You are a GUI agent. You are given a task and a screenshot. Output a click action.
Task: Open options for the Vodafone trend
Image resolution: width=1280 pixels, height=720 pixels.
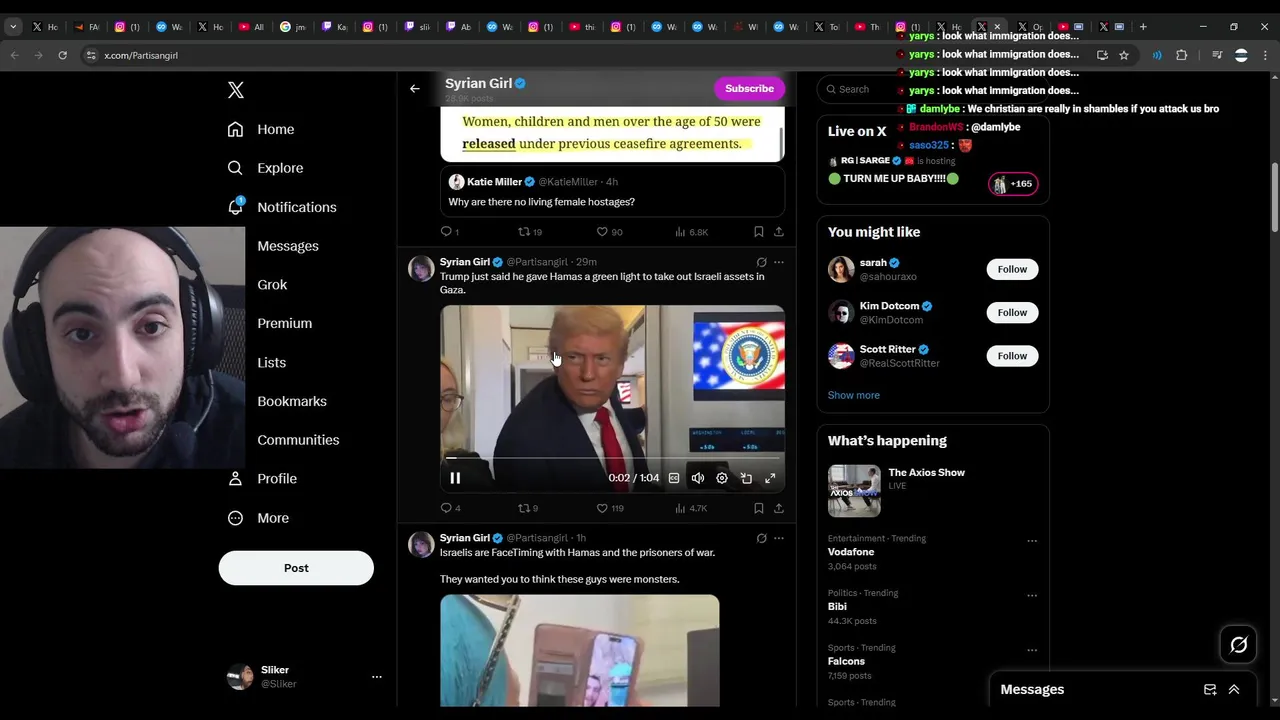pyautogui.click(x=1032, y=541)
